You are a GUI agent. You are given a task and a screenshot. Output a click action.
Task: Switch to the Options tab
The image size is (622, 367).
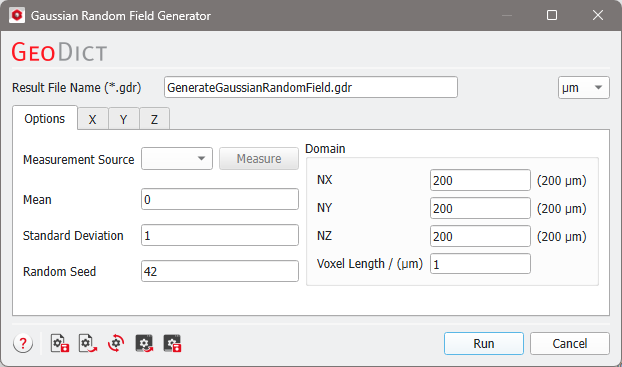click(x=45, y=118)
